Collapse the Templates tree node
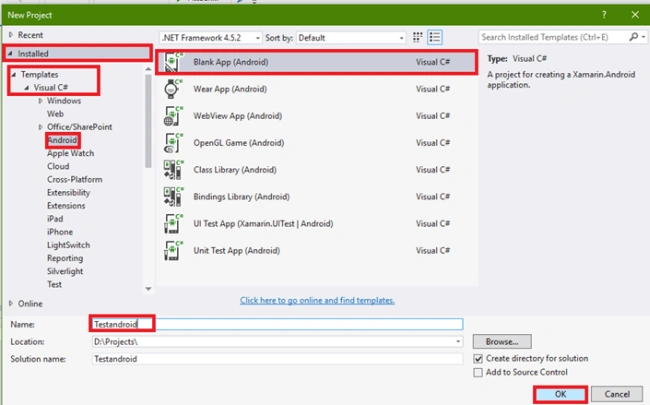Screen dimensions: 650x405 [14, 75]
